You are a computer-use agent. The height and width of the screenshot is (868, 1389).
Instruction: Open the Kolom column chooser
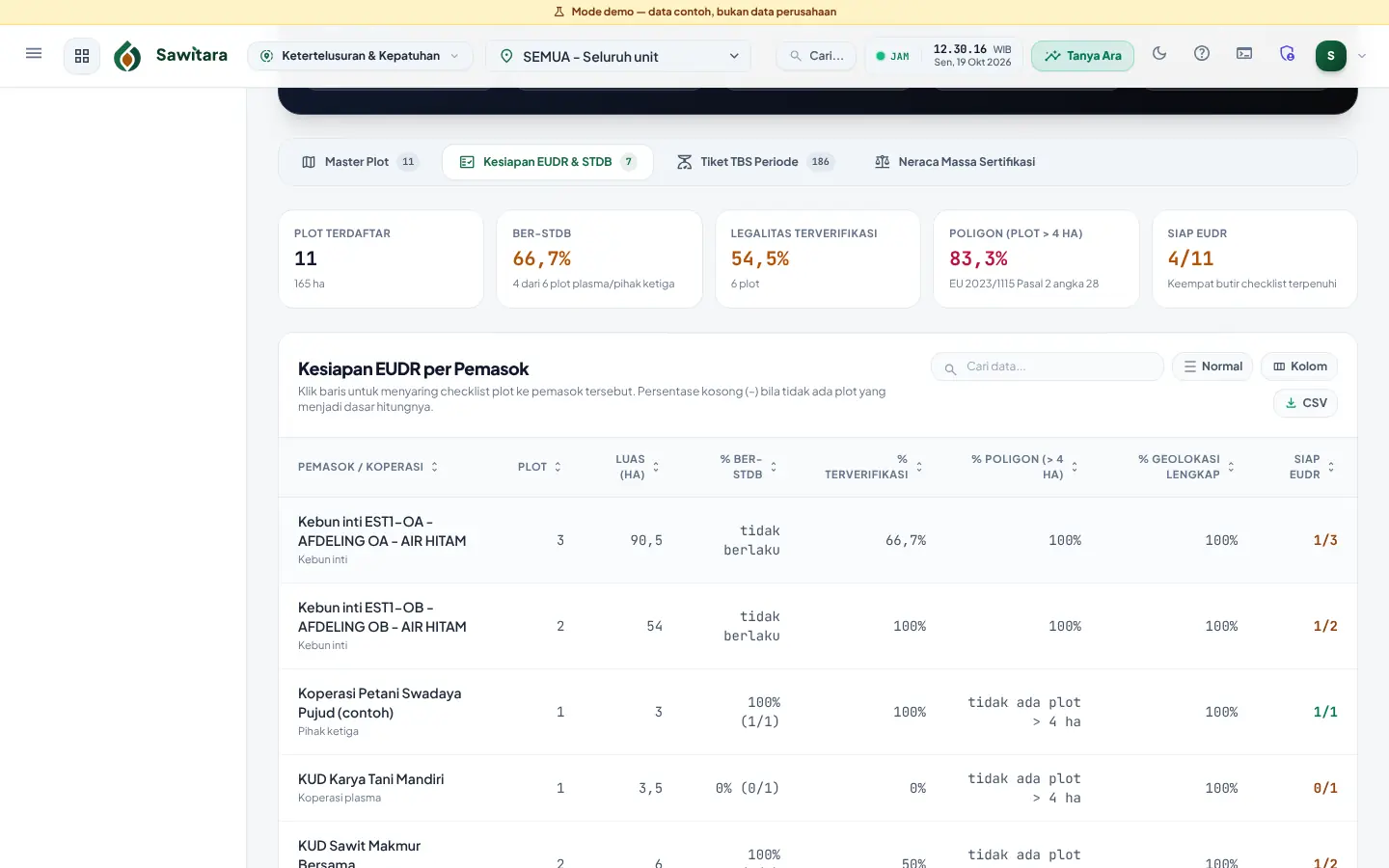1299,366
